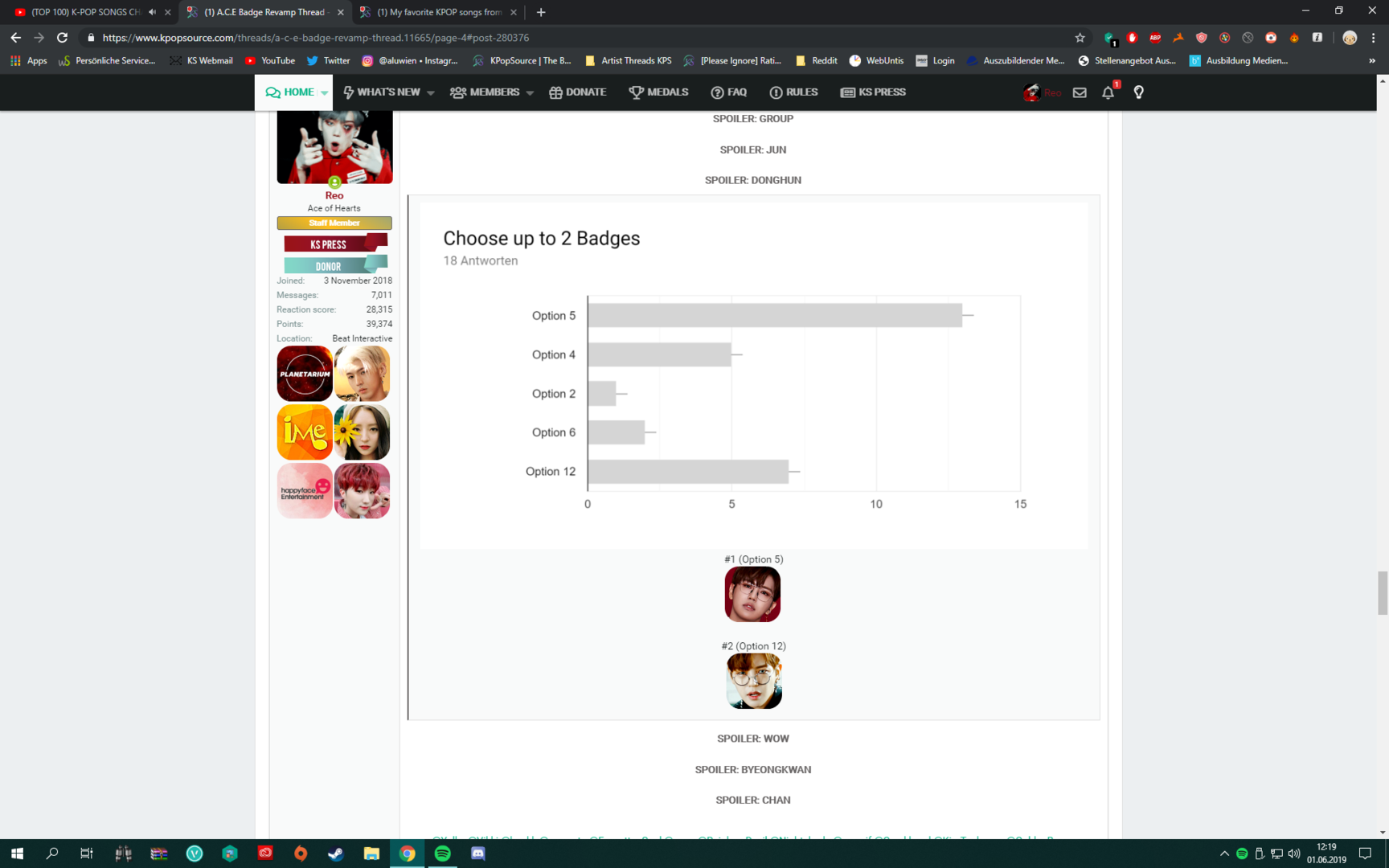Mute the tab's speaker icon
Screen dimensions: 1389x868
click(x=152, y=12)
